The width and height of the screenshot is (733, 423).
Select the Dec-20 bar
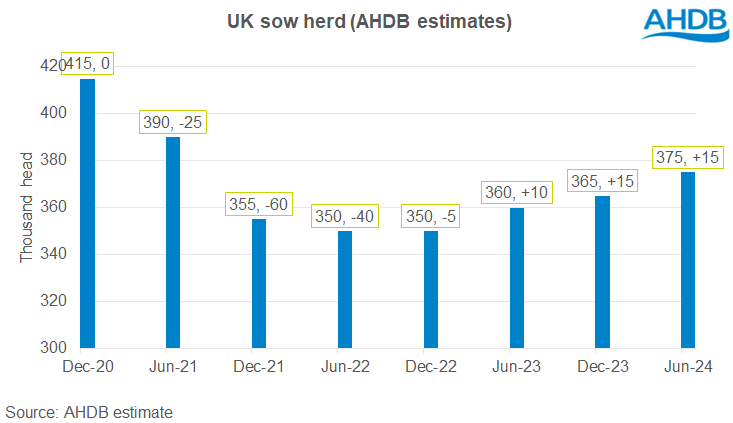88,213
